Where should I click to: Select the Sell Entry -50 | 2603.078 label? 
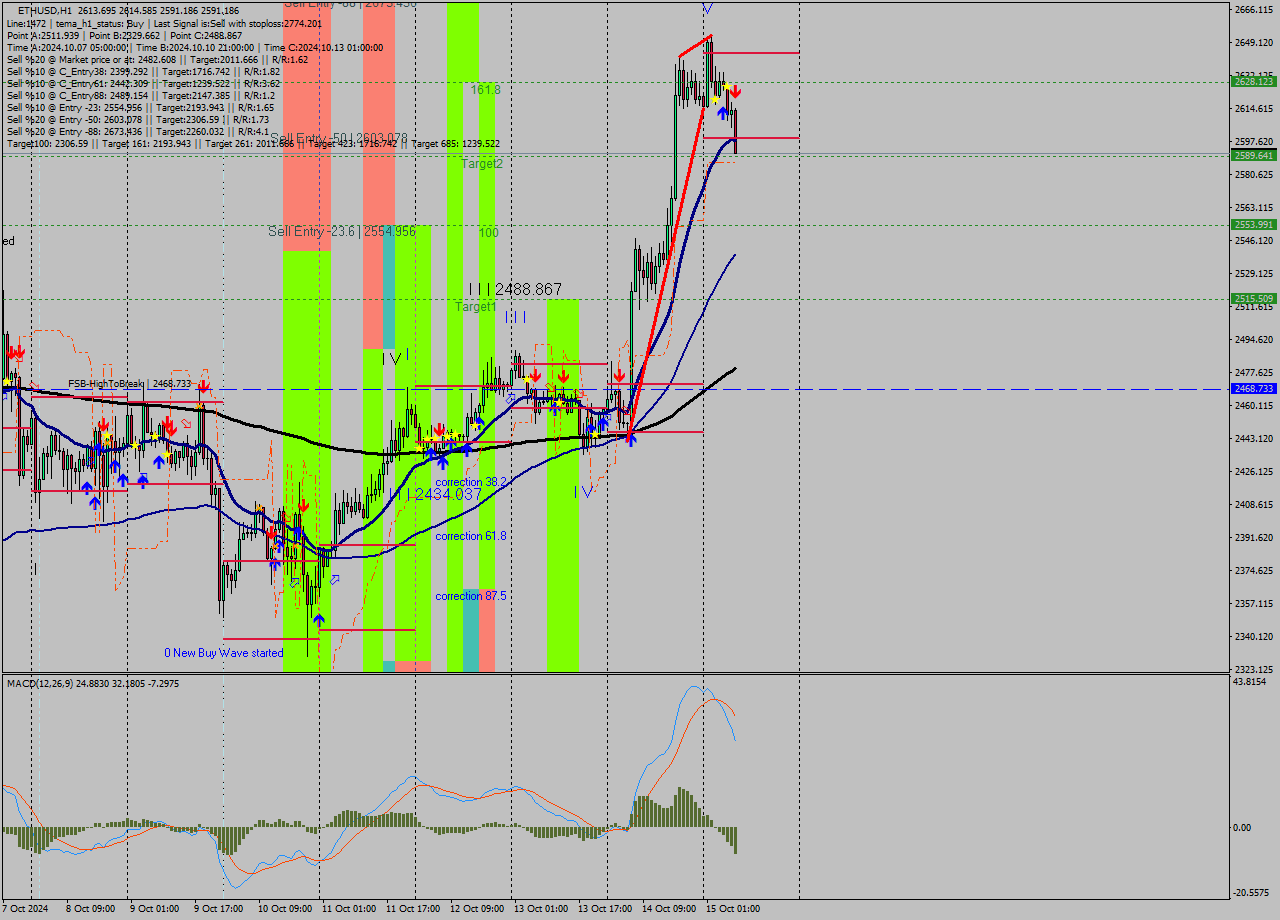339,138
